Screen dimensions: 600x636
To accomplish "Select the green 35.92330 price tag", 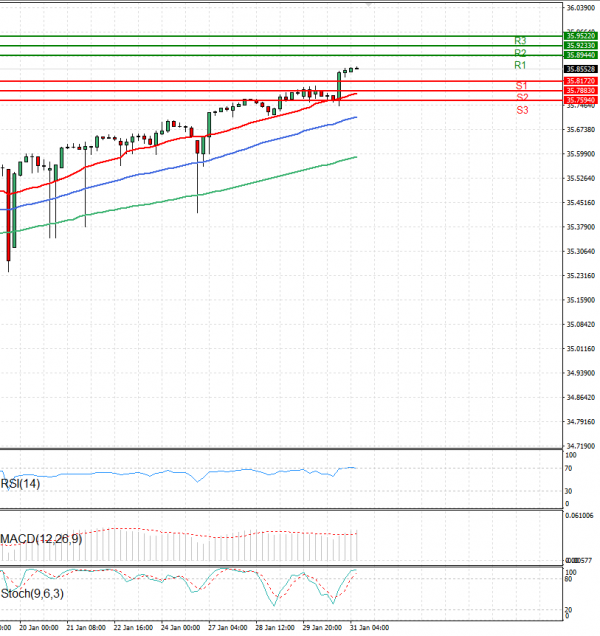I will (x=581, y=45).
